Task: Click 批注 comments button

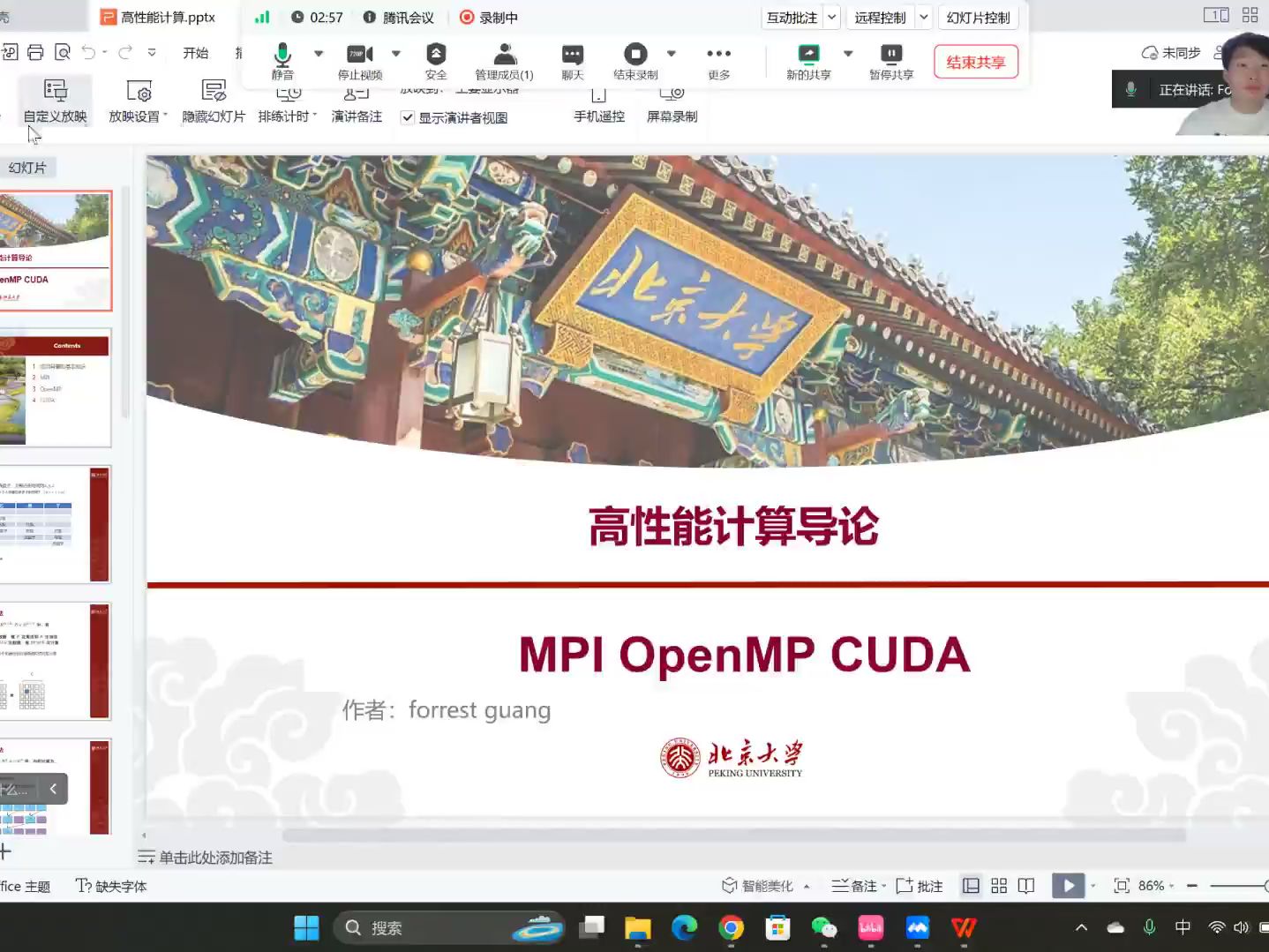Action: (920, 886)
